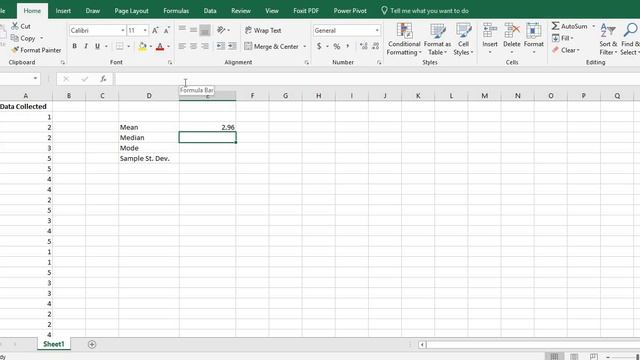Click inside the formula bar

[x=376, y=79]
